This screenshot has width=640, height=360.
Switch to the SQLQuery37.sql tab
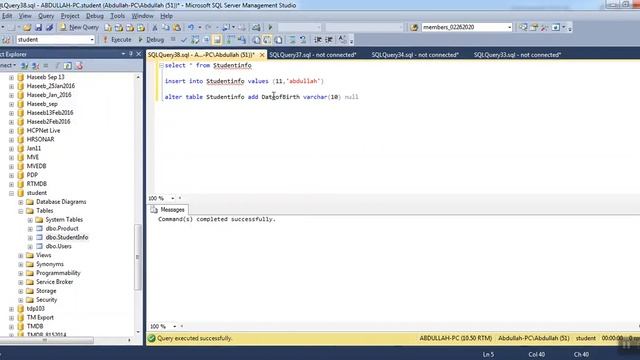tap(313, 55)
